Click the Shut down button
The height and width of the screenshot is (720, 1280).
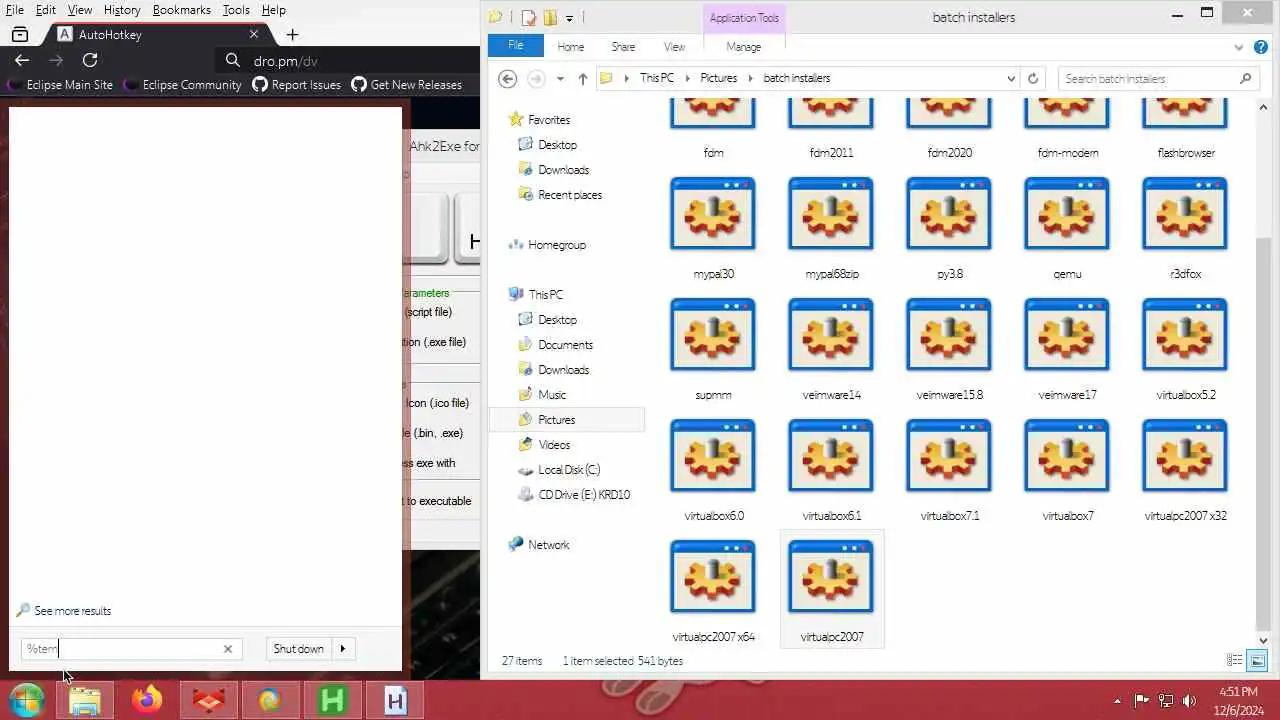point(299,649)
